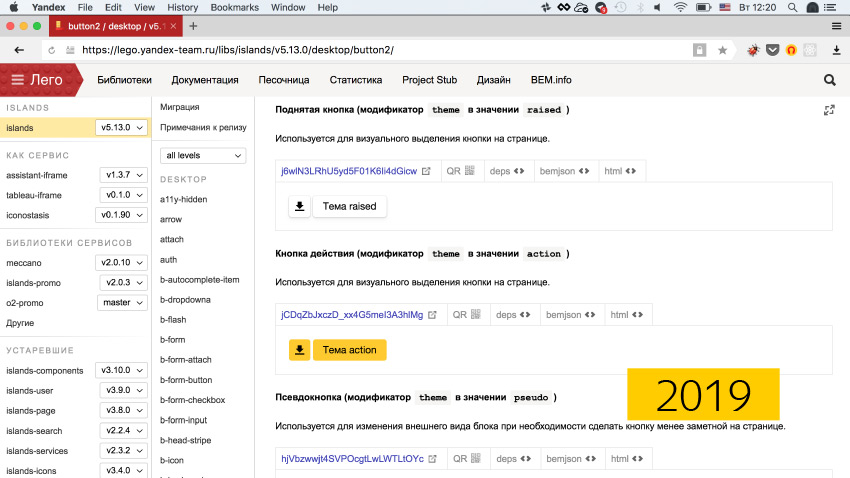Open the Другие libraries link
The width and height of the screenshot is (850, 478).
pyautogui.click(x=20, y=323)
